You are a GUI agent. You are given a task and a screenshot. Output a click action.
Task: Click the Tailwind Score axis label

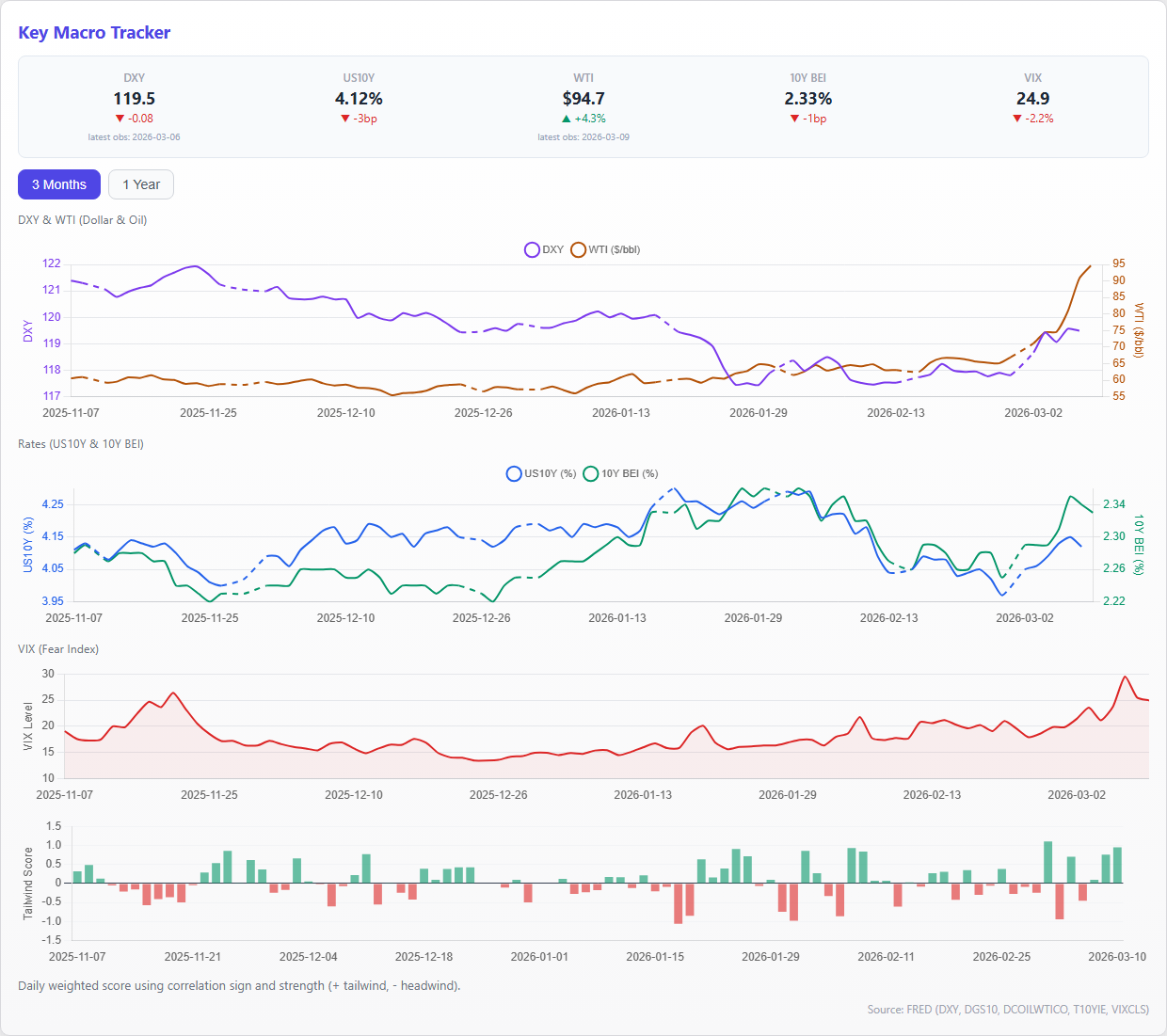coord(28,884)
